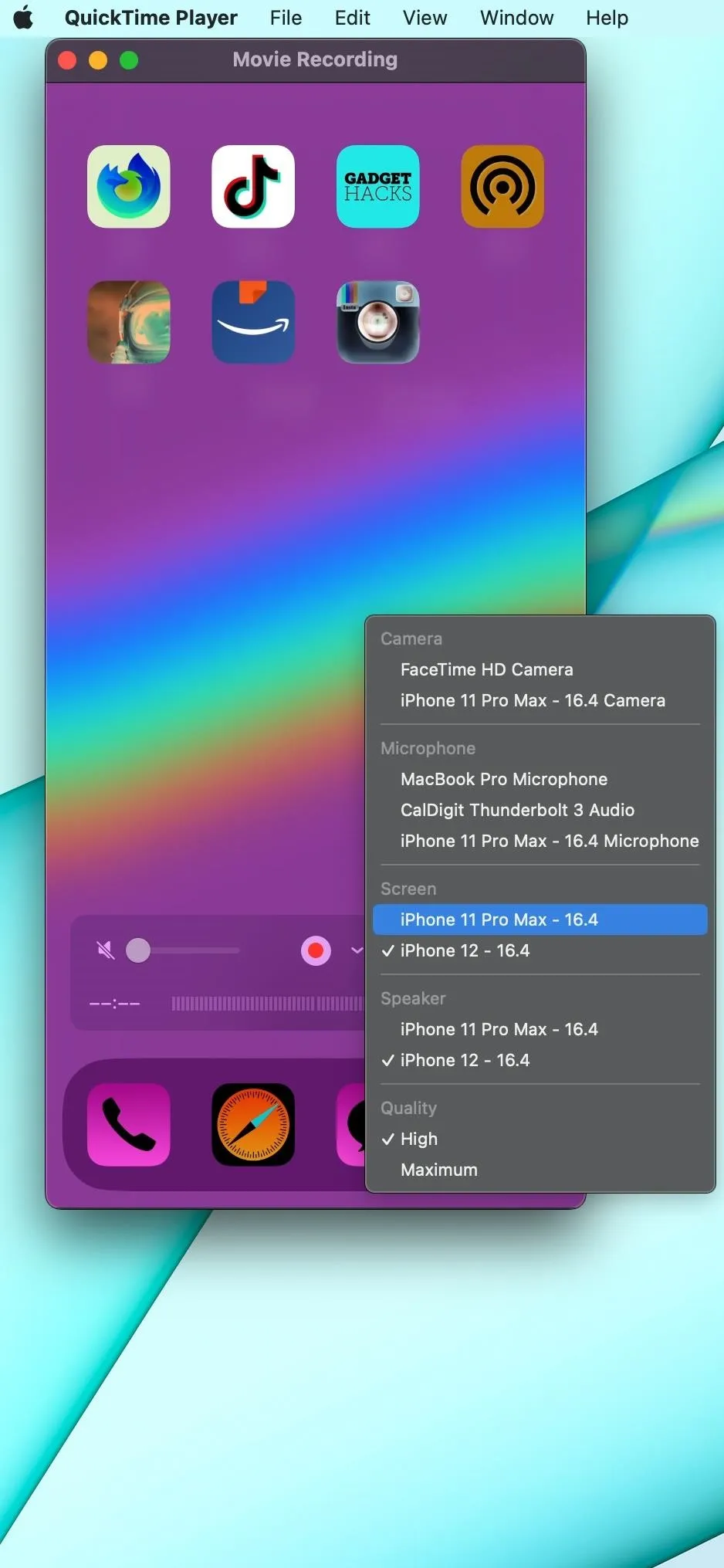Open the File menu
Viewport: 724px width, 1568px height.
(x=286, y=18)
